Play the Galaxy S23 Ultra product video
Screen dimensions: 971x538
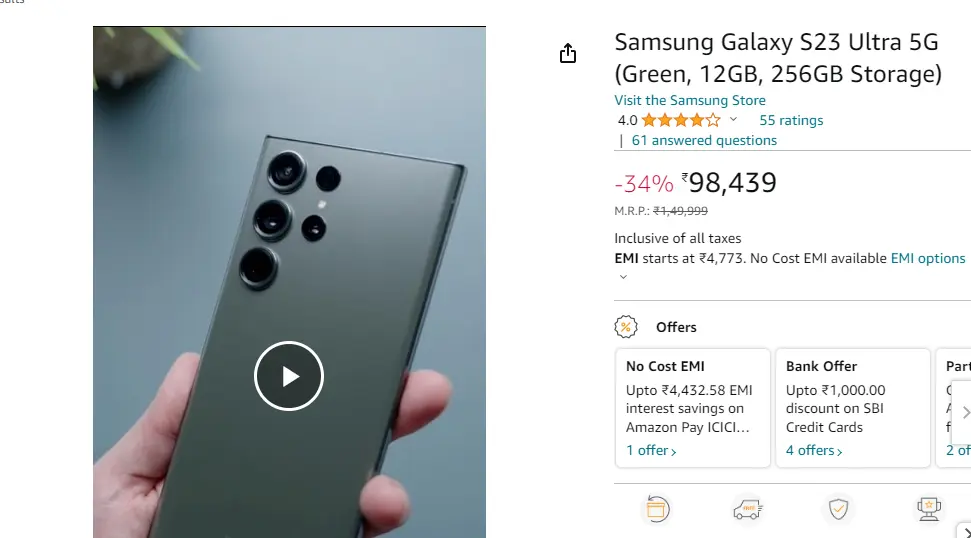(289, 376)
